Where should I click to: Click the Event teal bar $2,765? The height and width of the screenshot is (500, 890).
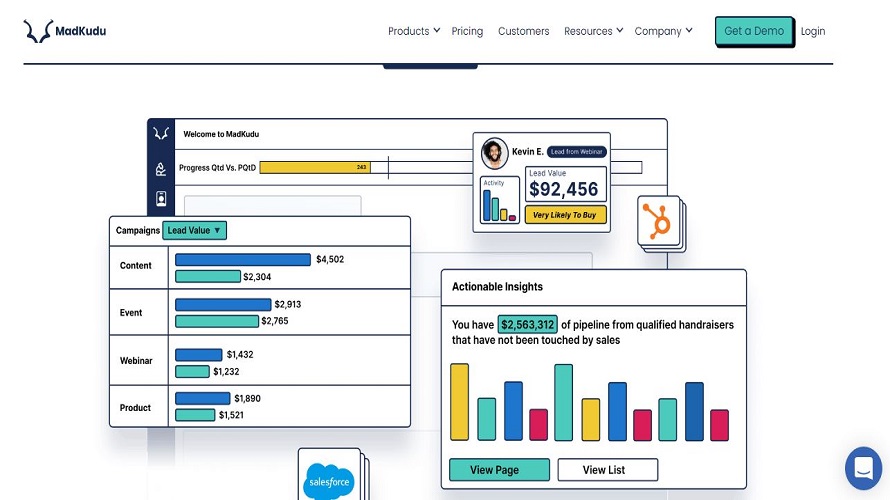(x=217, y=321)
